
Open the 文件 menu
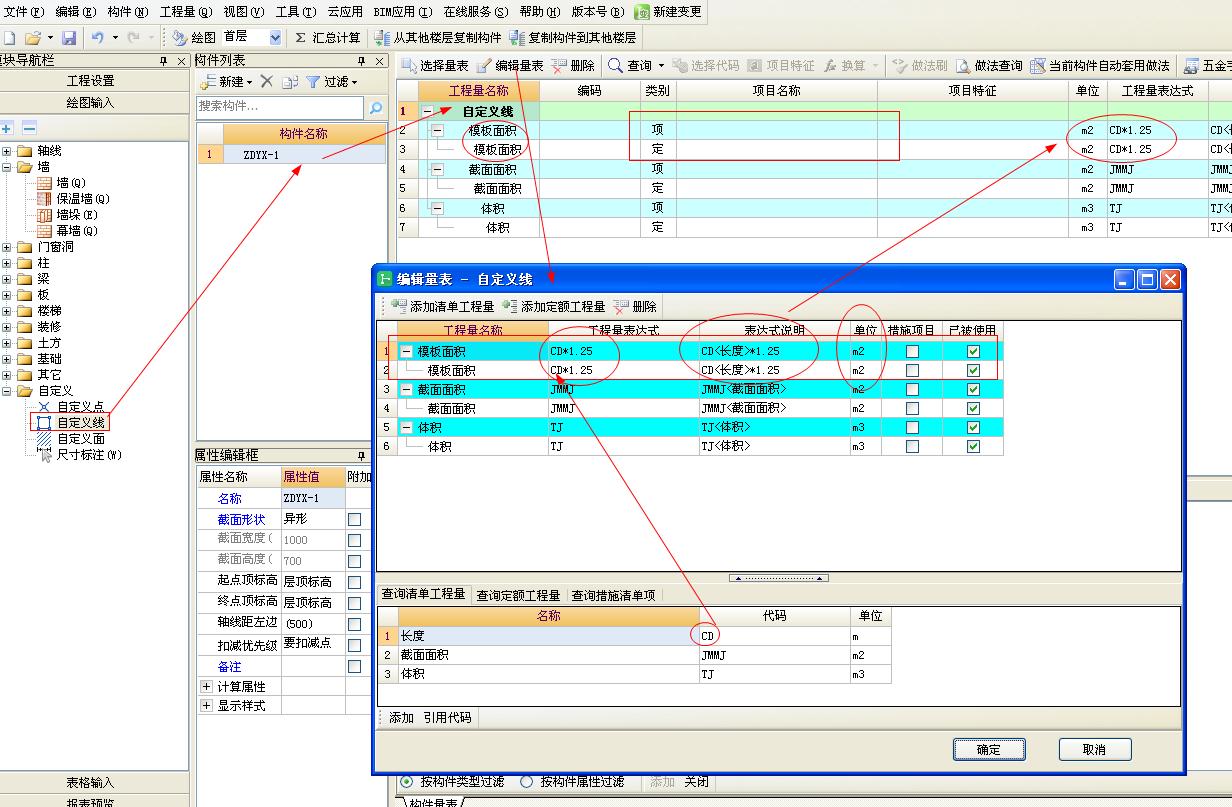pos(24,12)
